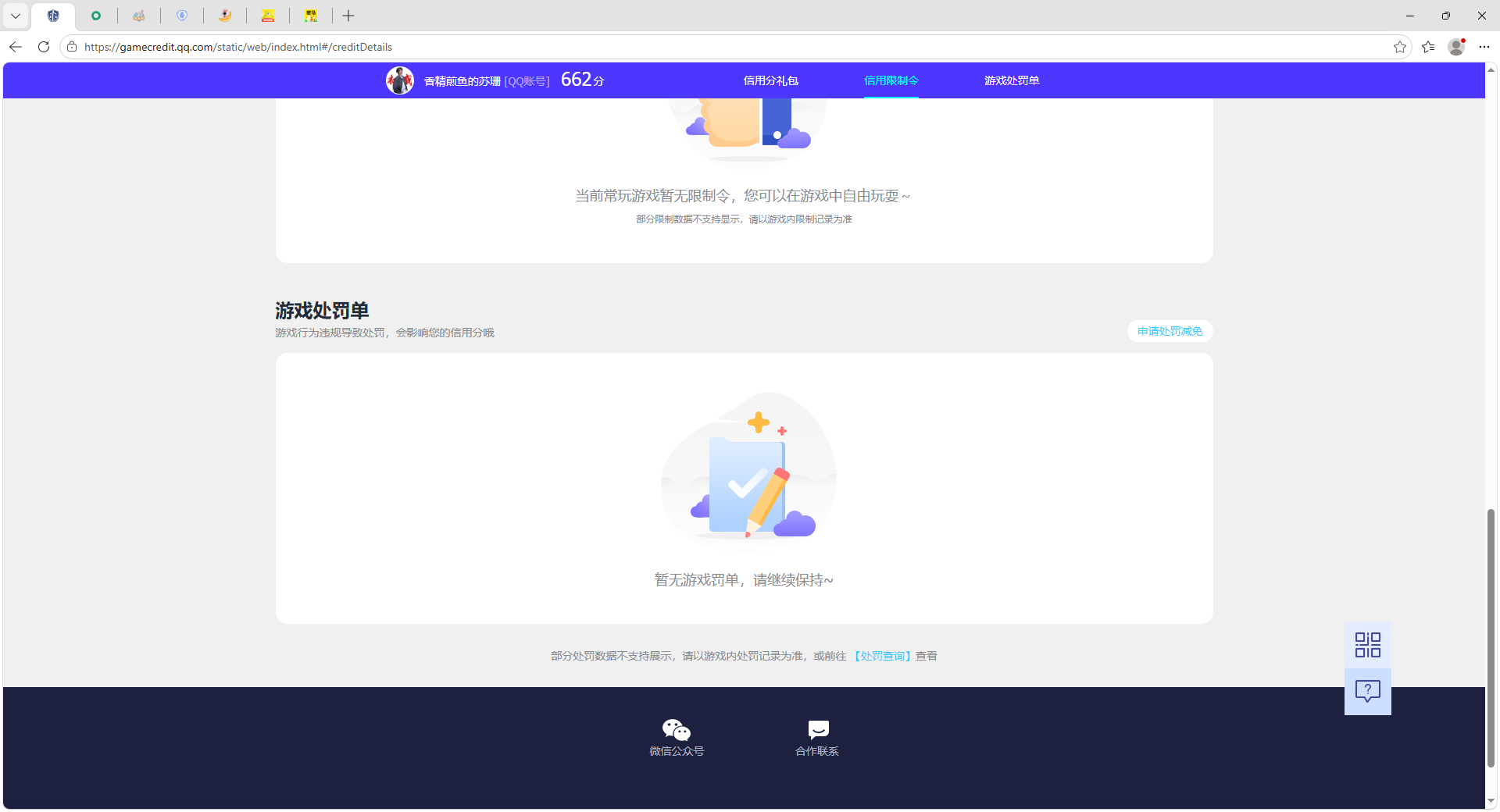Add page to favorites star icon
The image size is (1500, 812).
[x=1399, y=47]
